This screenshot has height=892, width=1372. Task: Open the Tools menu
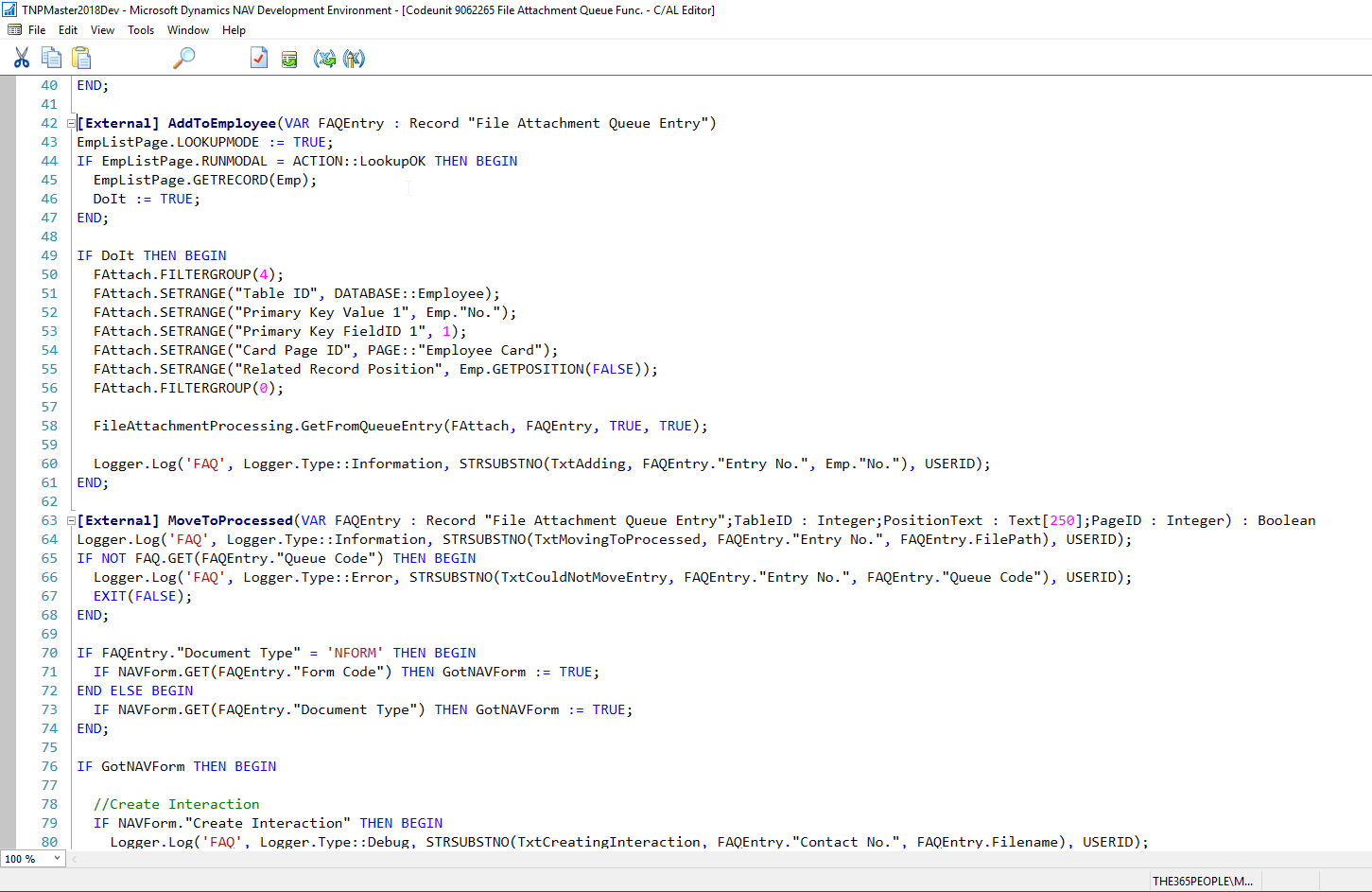[x=141, y=30]
